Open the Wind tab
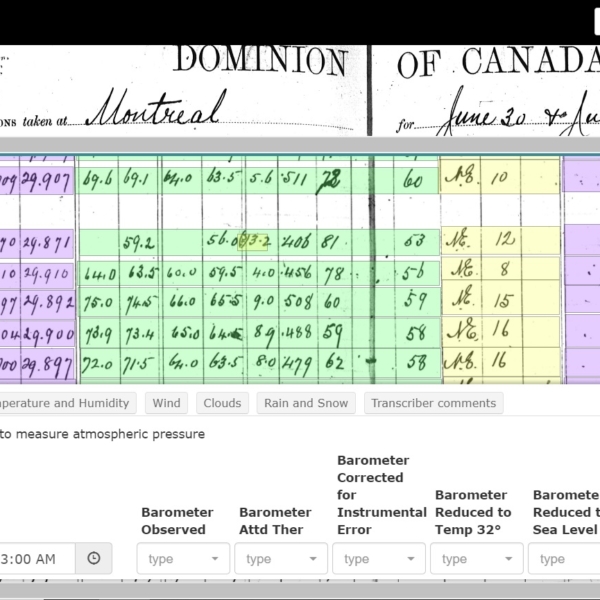Image resolution: width=600 pixels, height=600 pixels. point(167,403)
